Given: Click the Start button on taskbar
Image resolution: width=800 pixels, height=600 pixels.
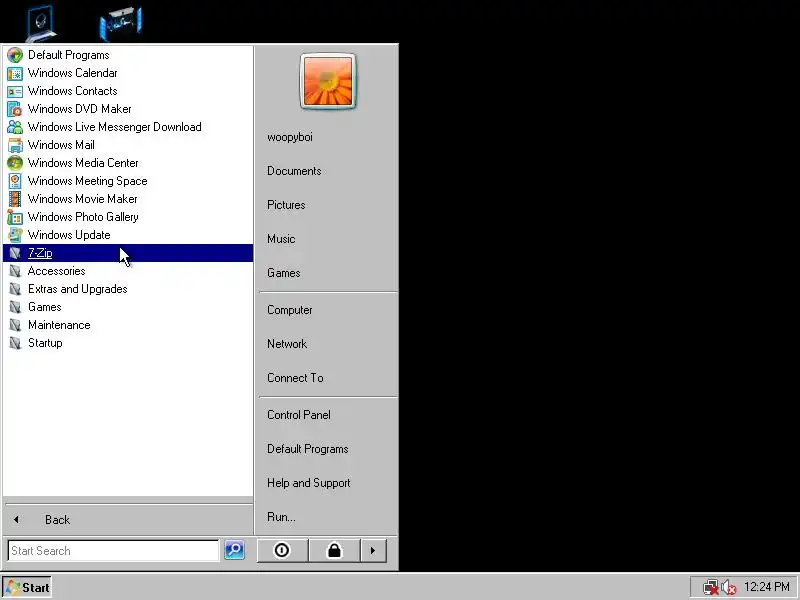Looking at the screenshot, I should (27, 587).
